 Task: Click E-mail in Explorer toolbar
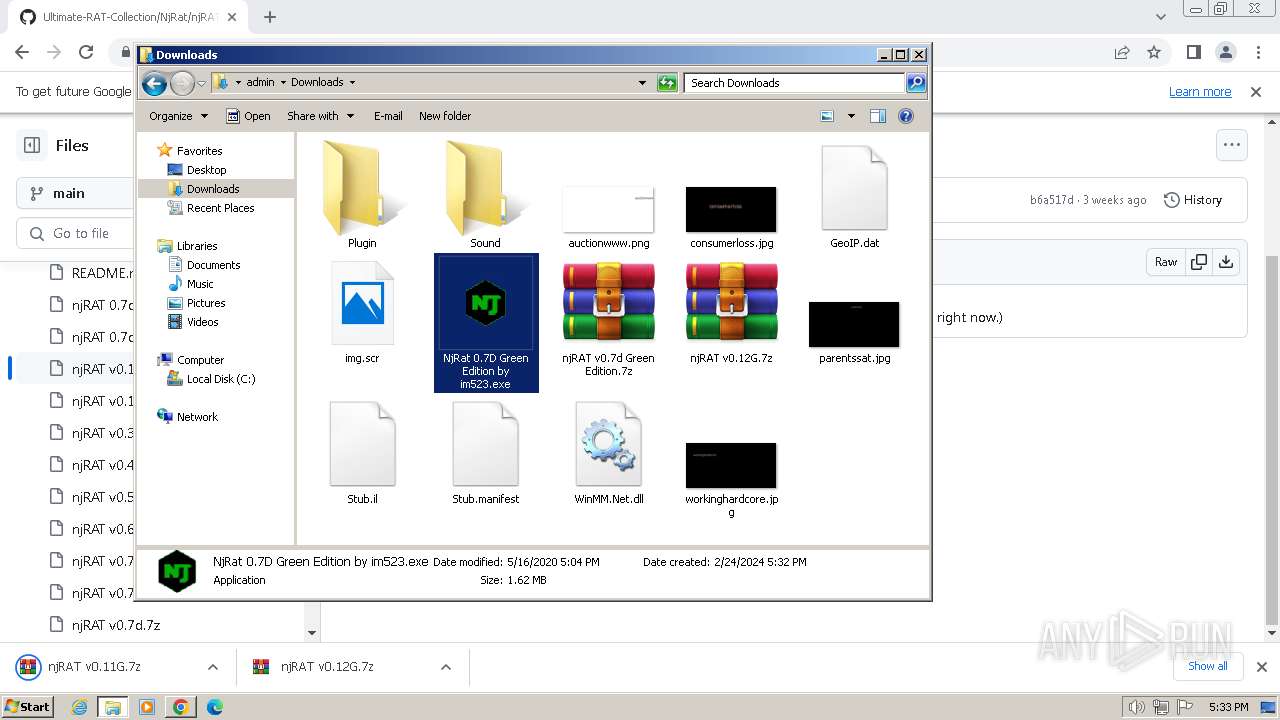(x=388, y=116)
